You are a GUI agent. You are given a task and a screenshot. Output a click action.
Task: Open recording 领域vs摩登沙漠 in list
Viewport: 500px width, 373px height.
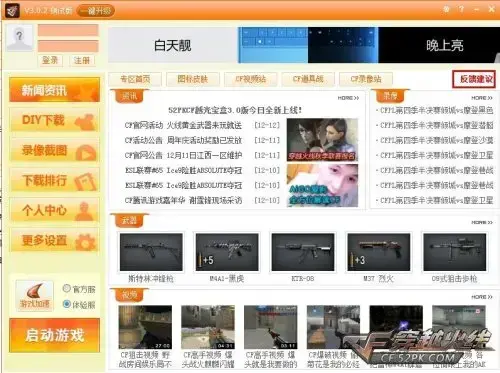click(436, 140)
